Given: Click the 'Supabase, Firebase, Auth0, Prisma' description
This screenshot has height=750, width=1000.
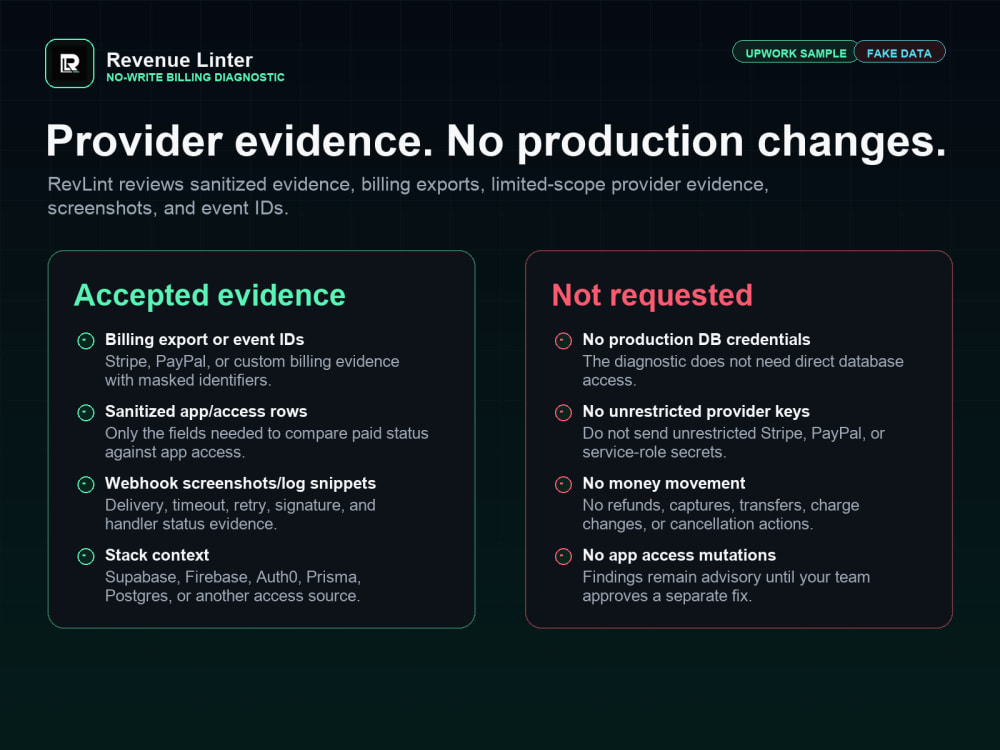Looking at the screenshot, I should (x=233, y=586).
